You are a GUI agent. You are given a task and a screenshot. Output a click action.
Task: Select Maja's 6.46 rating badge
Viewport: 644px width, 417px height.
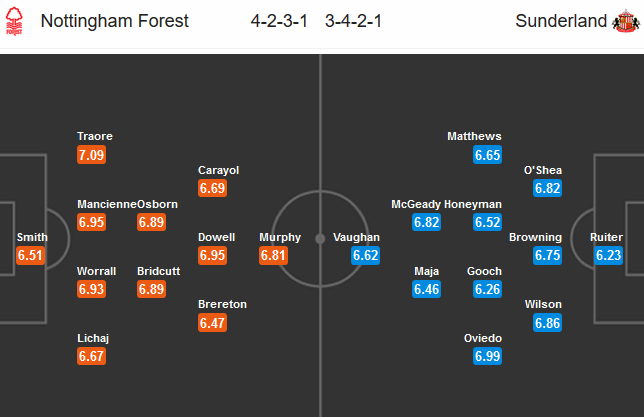pyautogui.click(x=426, y=290)
